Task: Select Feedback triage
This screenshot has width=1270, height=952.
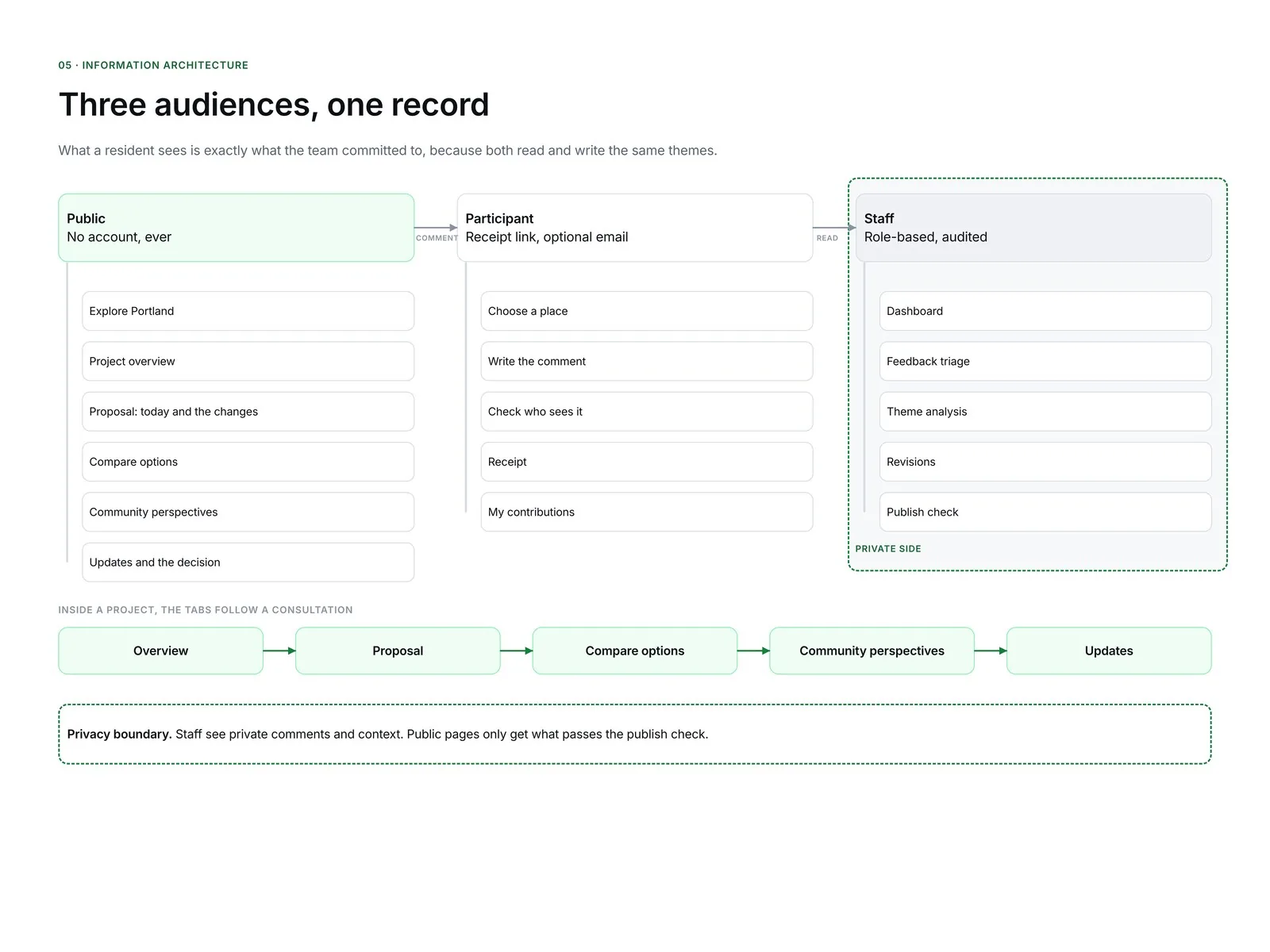Action: (1045, 361)
